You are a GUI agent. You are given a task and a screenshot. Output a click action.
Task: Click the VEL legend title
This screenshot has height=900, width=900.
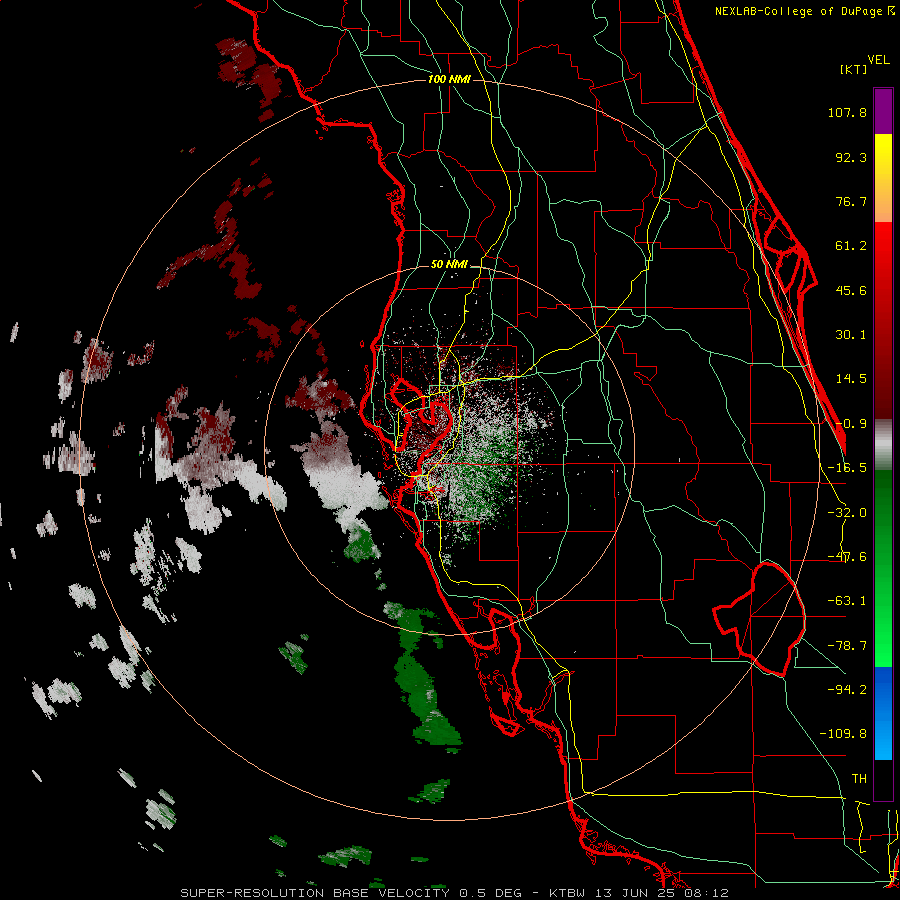coord(878,60)
